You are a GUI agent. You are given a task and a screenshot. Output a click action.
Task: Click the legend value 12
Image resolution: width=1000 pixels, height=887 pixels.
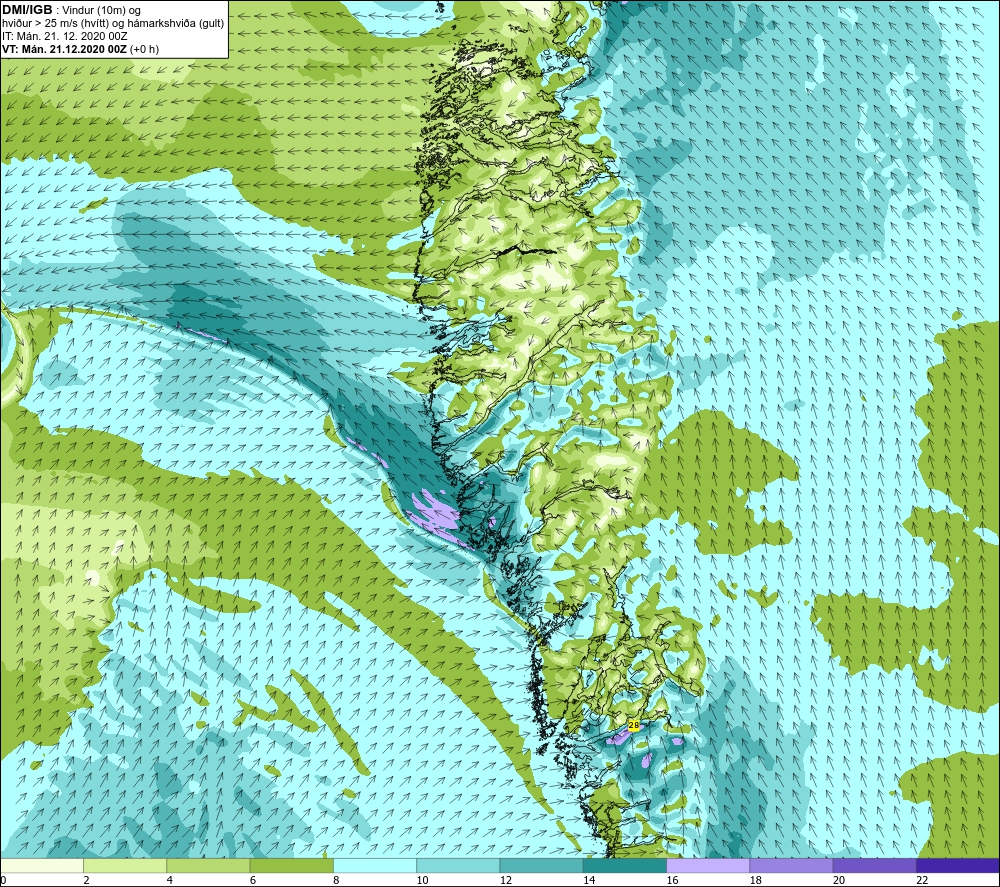pos(506,880)
